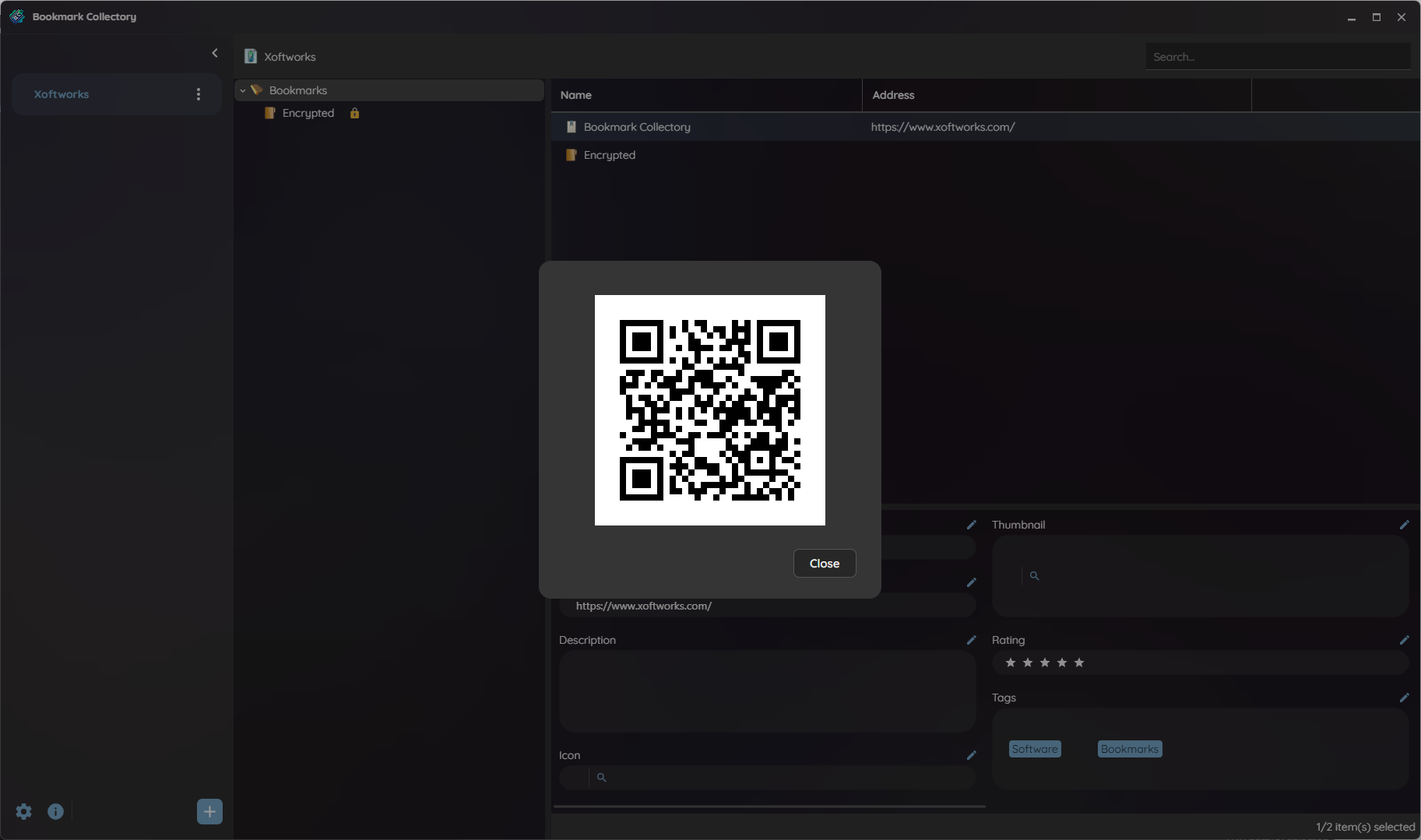Select the Bookmarks folder in the tree
The width and height of the screenshot is (1421, 840).
[389, 90]
